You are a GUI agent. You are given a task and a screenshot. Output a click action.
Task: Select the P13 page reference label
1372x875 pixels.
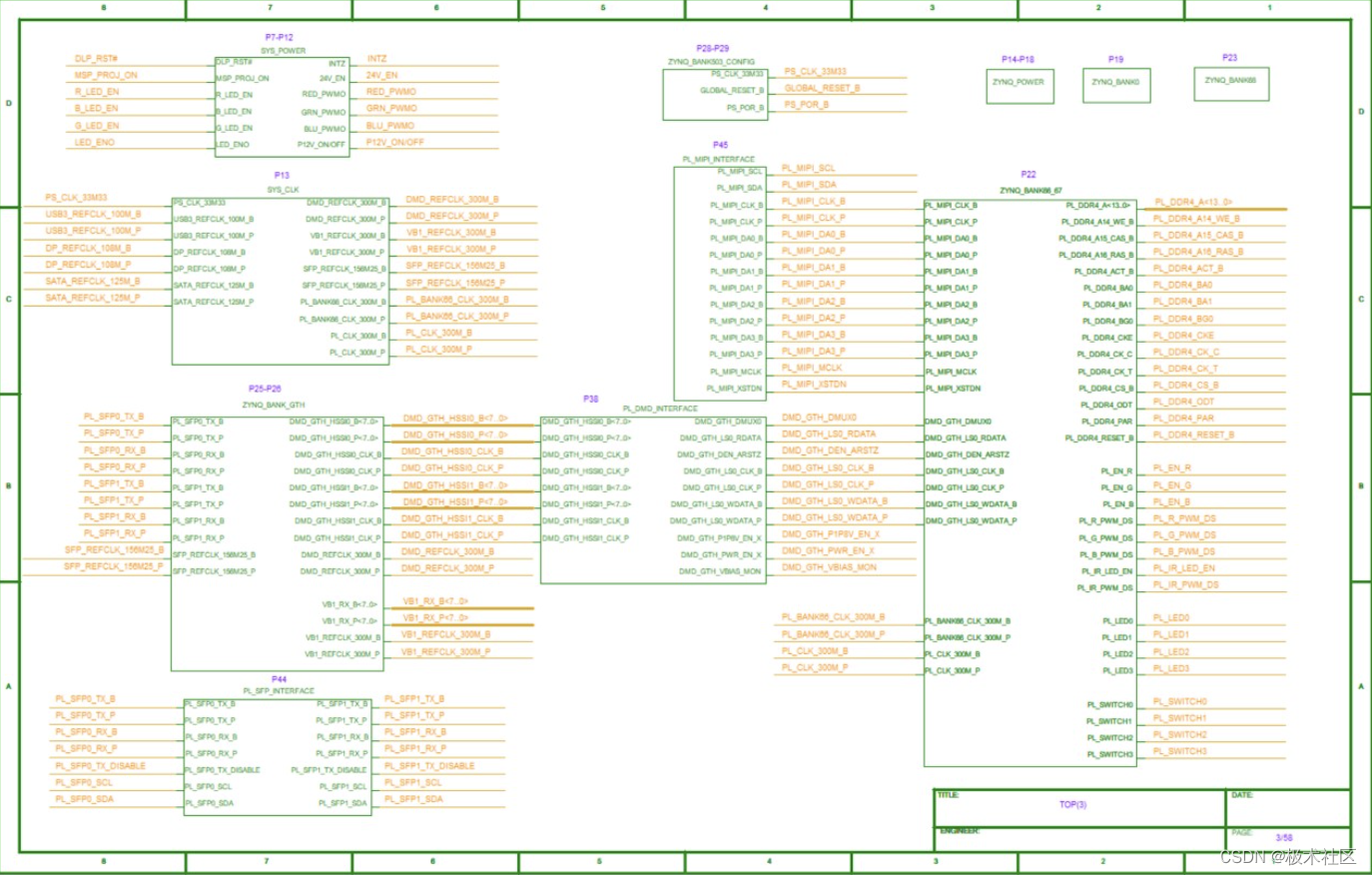coord(282,175)
